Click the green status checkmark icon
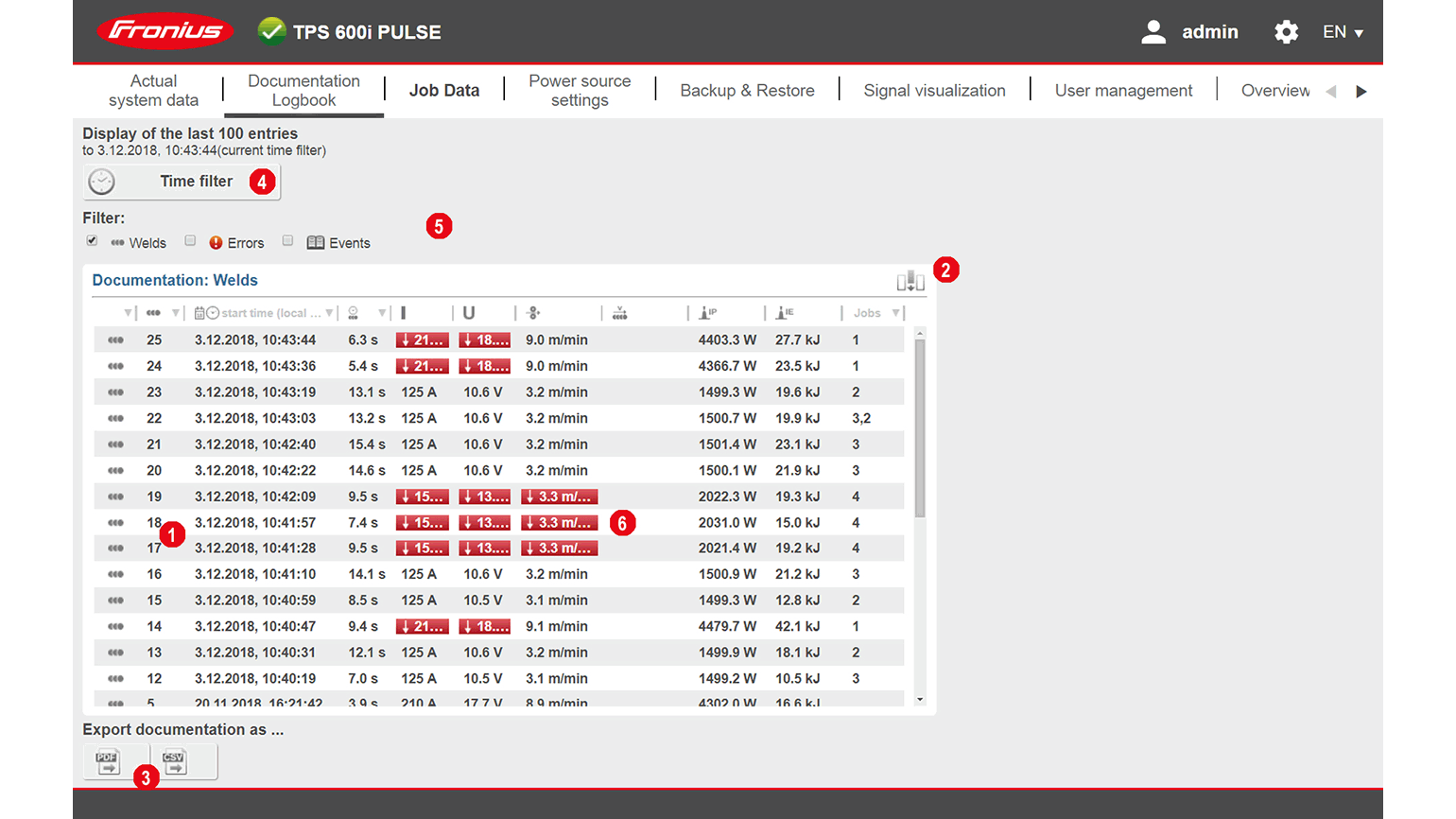Image resolution: width=1456 pixels, height=819 pixels. [271, 31]
